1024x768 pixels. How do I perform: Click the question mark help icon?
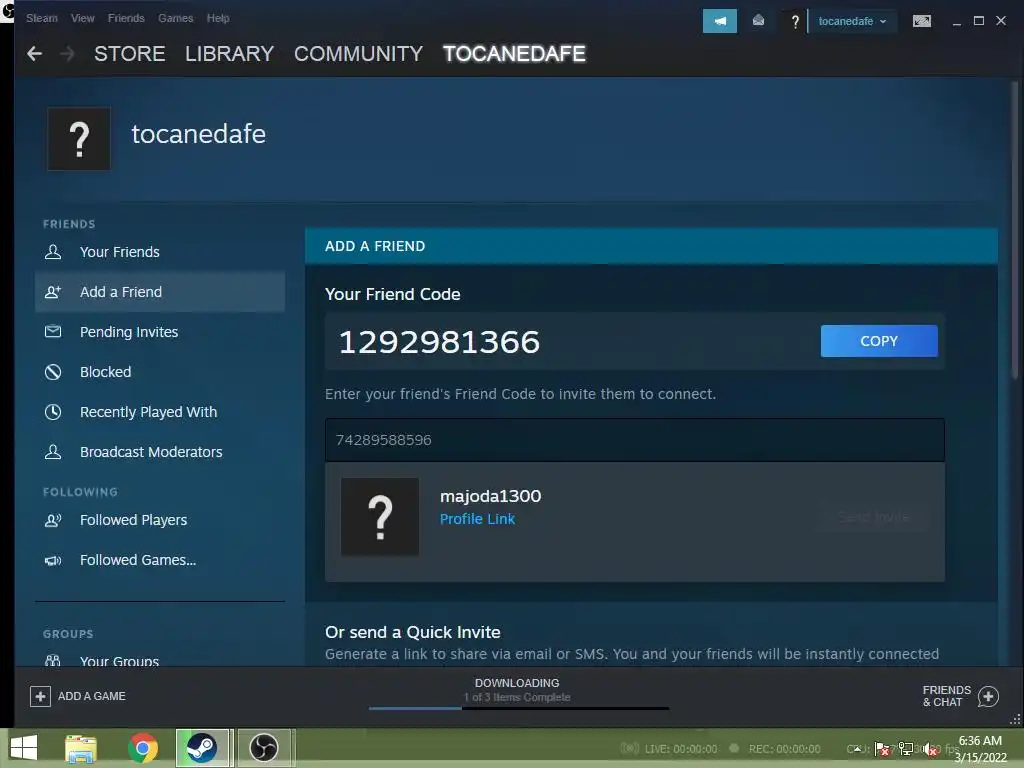point(795,22)
